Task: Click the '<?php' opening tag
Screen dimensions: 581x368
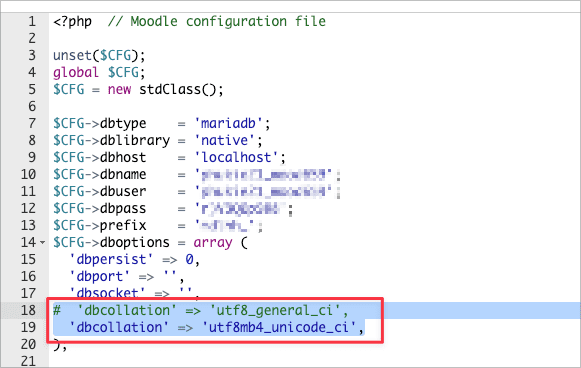Action: pos(72,21)
